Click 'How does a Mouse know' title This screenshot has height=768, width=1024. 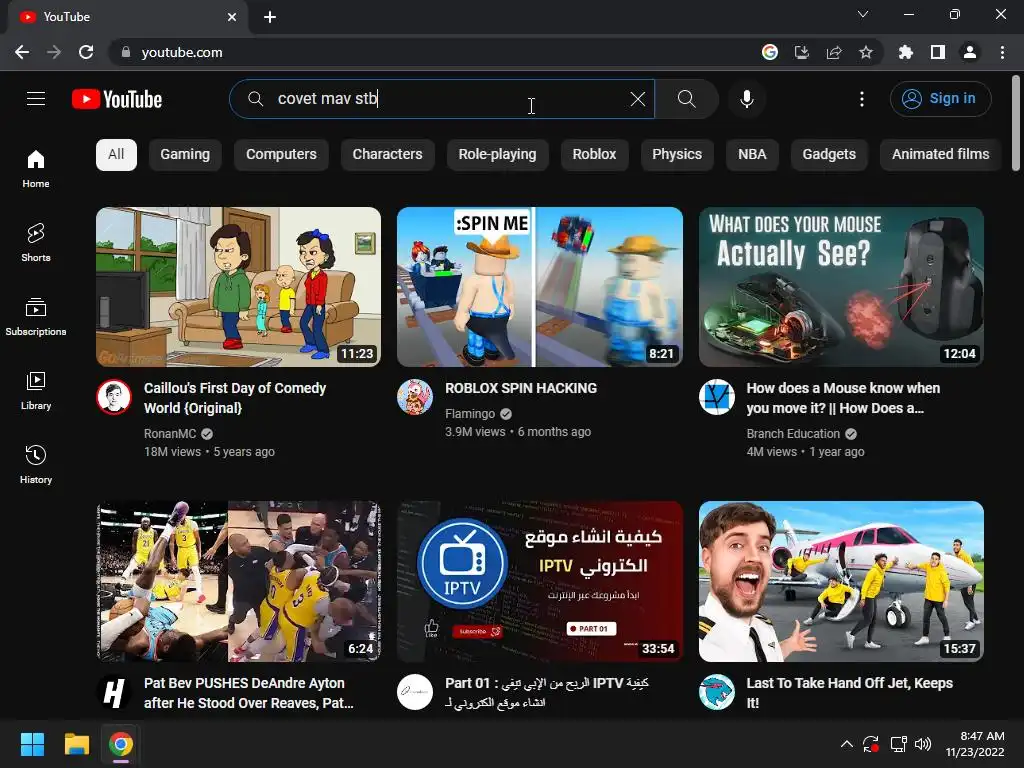coord(843,398)
